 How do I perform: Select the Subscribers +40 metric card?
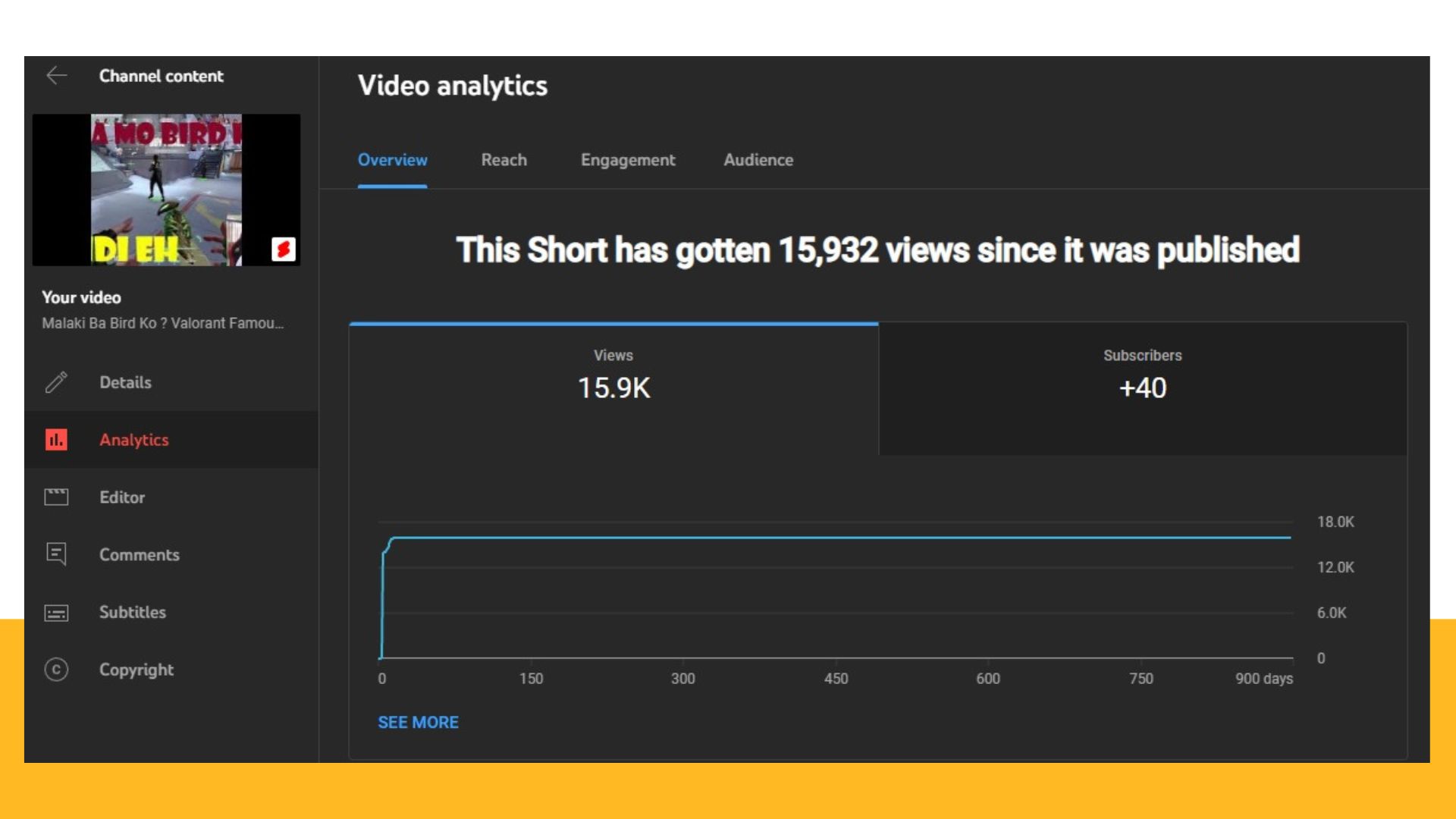pyautogui.click(x=1142, y=387)
